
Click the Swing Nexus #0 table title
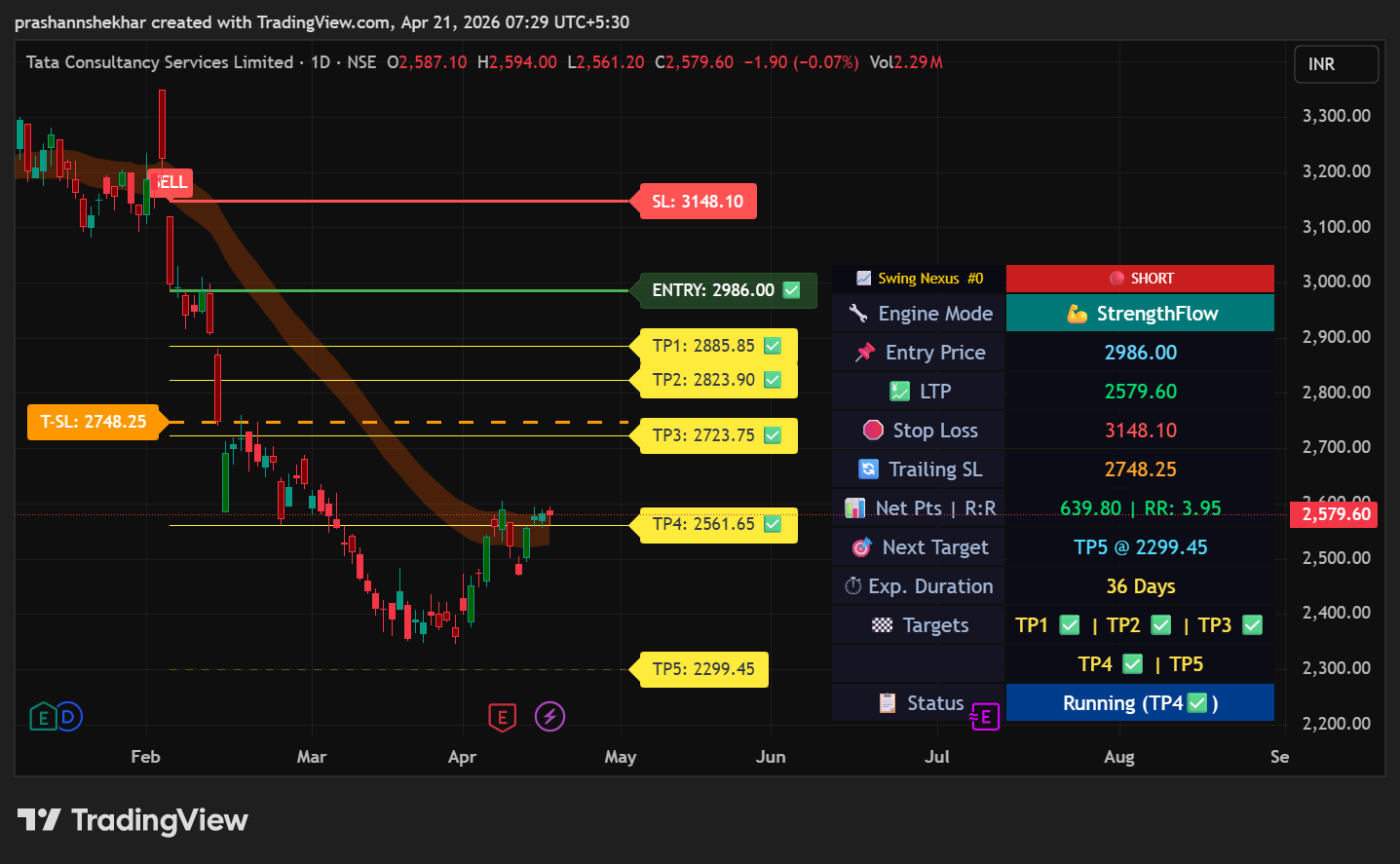[930, 279]
